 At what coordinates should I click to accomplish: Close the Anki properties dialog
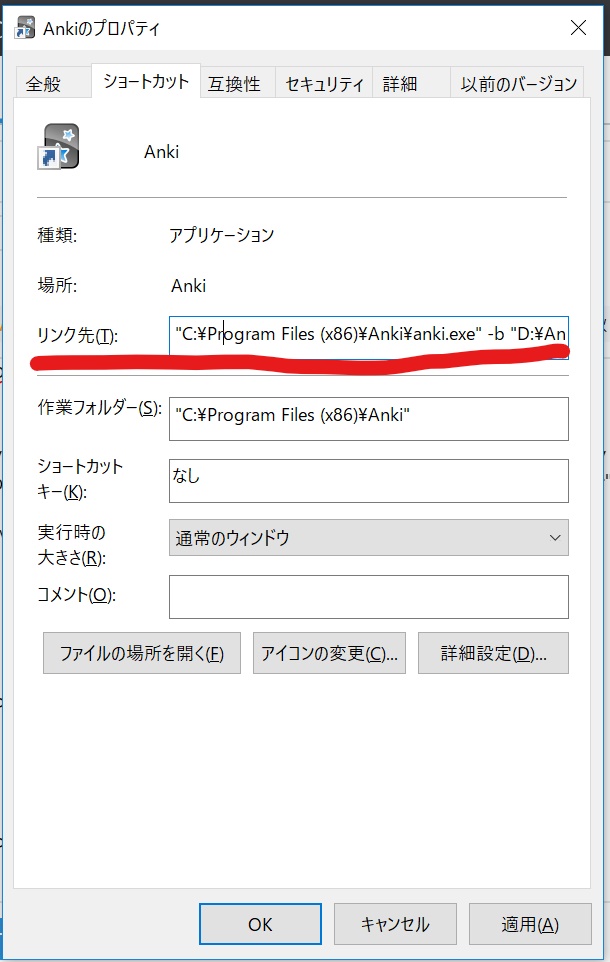[578, 28]
